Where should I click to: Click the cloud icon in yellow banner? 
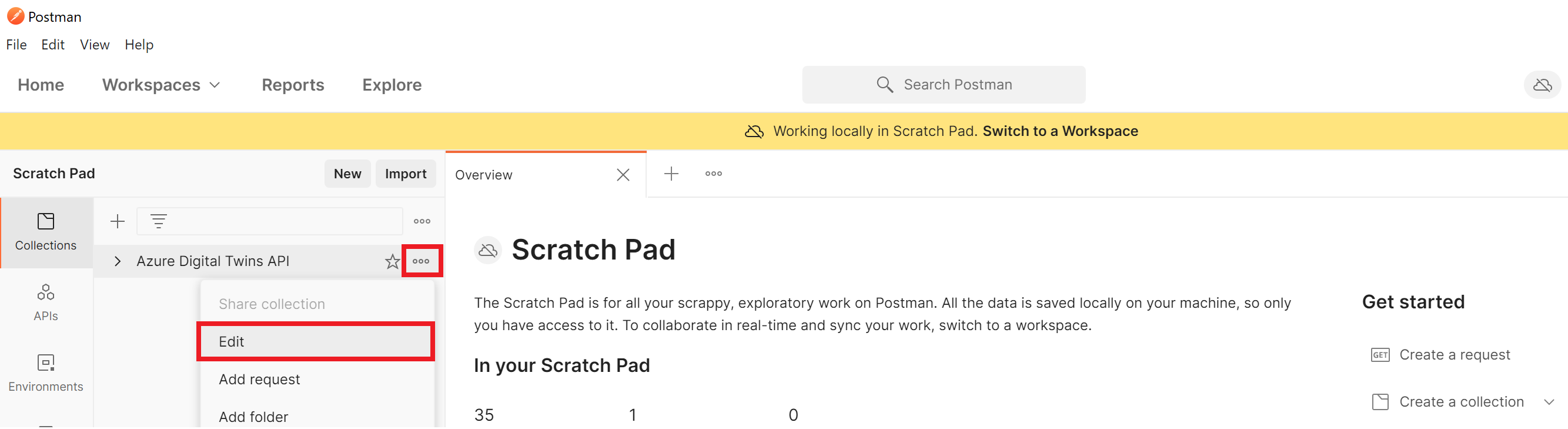pyautogui.click(x=754, y=131)
